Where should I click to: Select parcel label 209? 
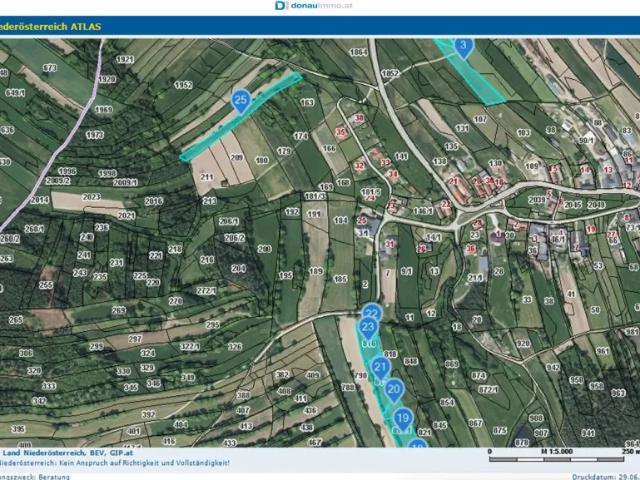tap(236, 157)
